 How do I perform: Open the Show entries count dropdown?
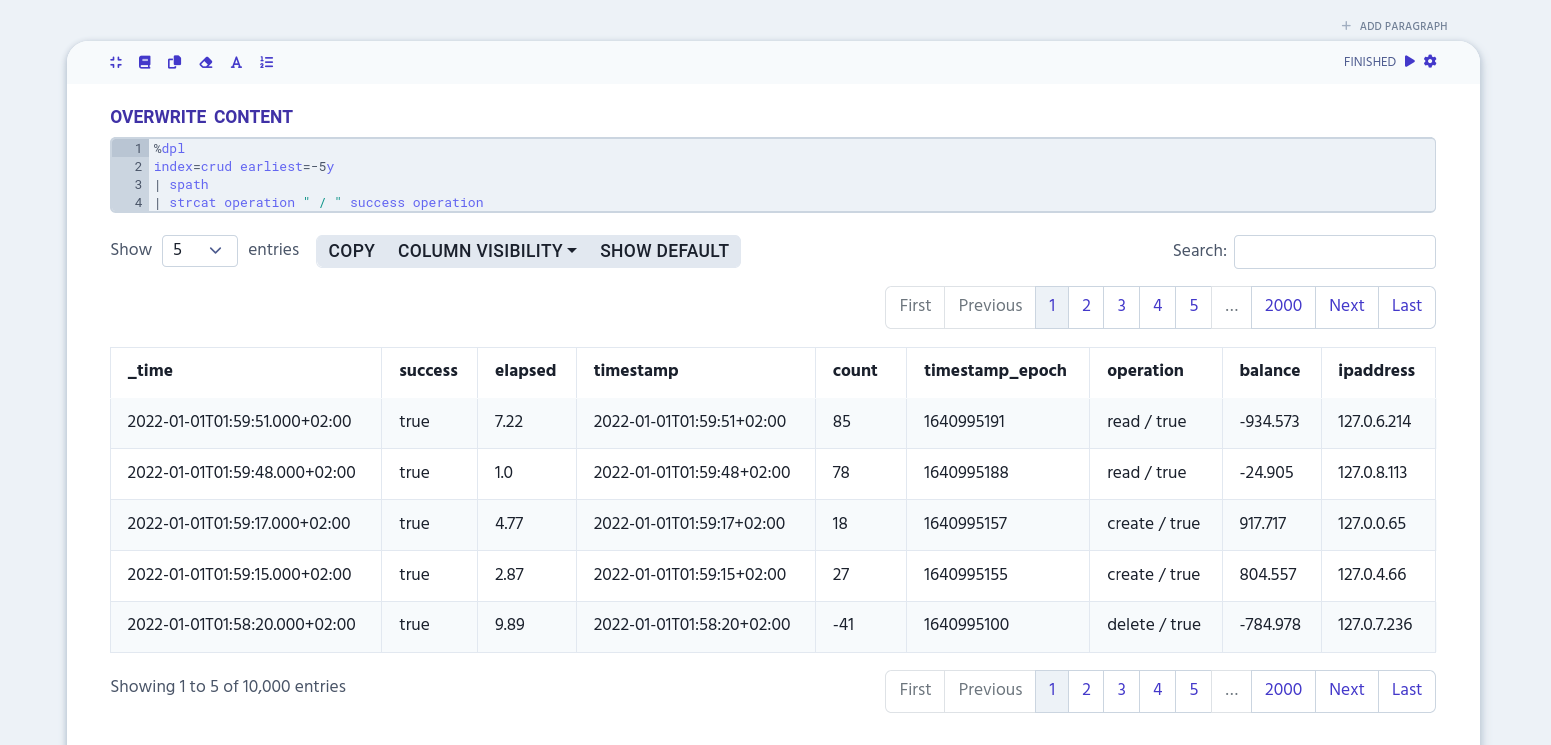pyautogui.click(x=200, y=250)
